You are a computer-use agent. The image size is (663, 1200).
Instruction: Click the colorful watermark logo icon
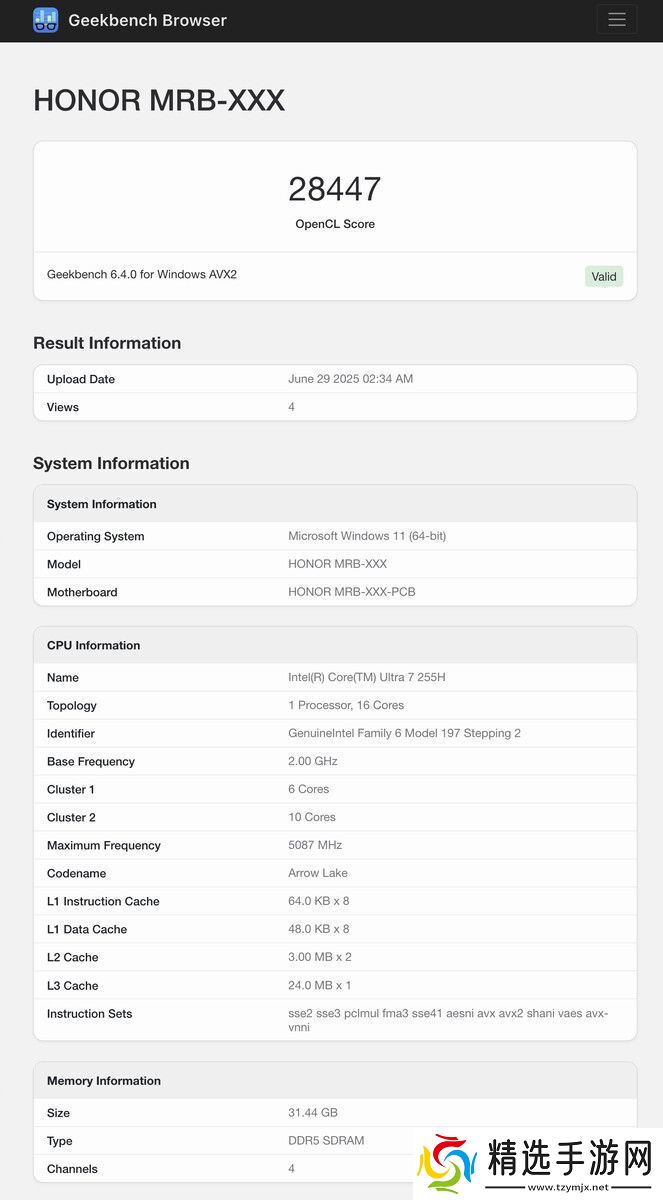[446, 1165]
